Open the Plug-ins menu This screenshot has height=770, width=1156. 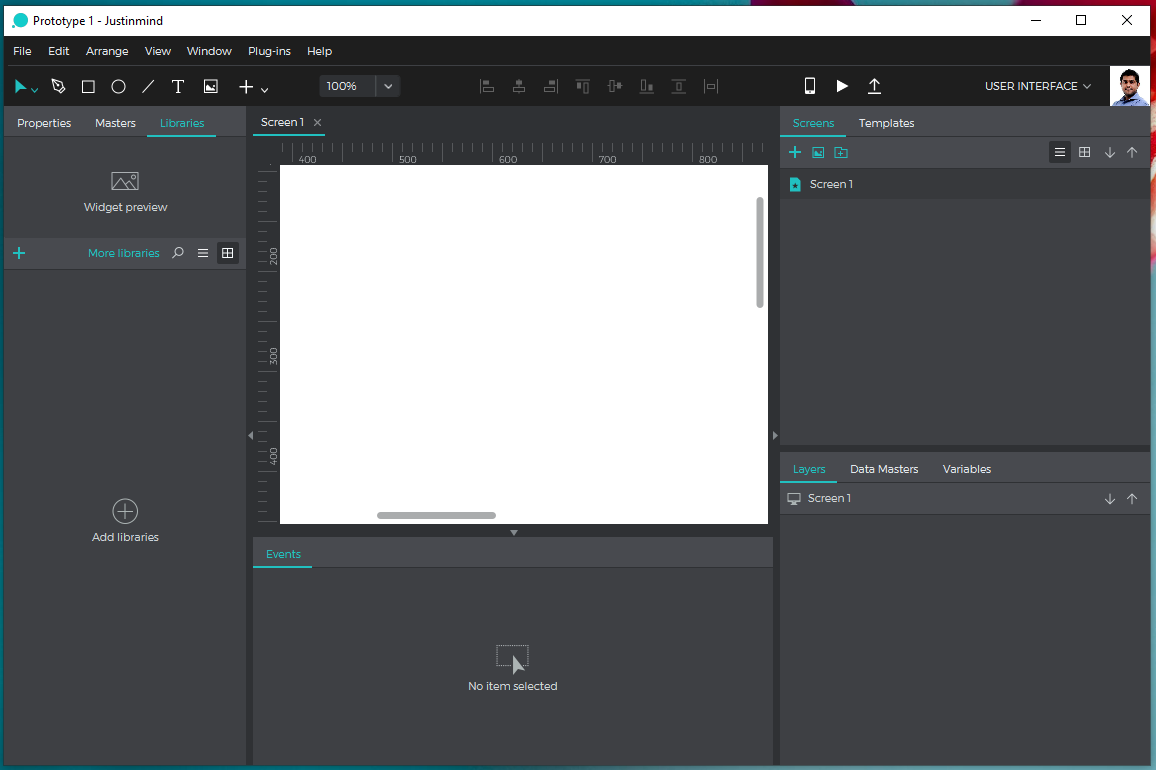tap(269, 51)
